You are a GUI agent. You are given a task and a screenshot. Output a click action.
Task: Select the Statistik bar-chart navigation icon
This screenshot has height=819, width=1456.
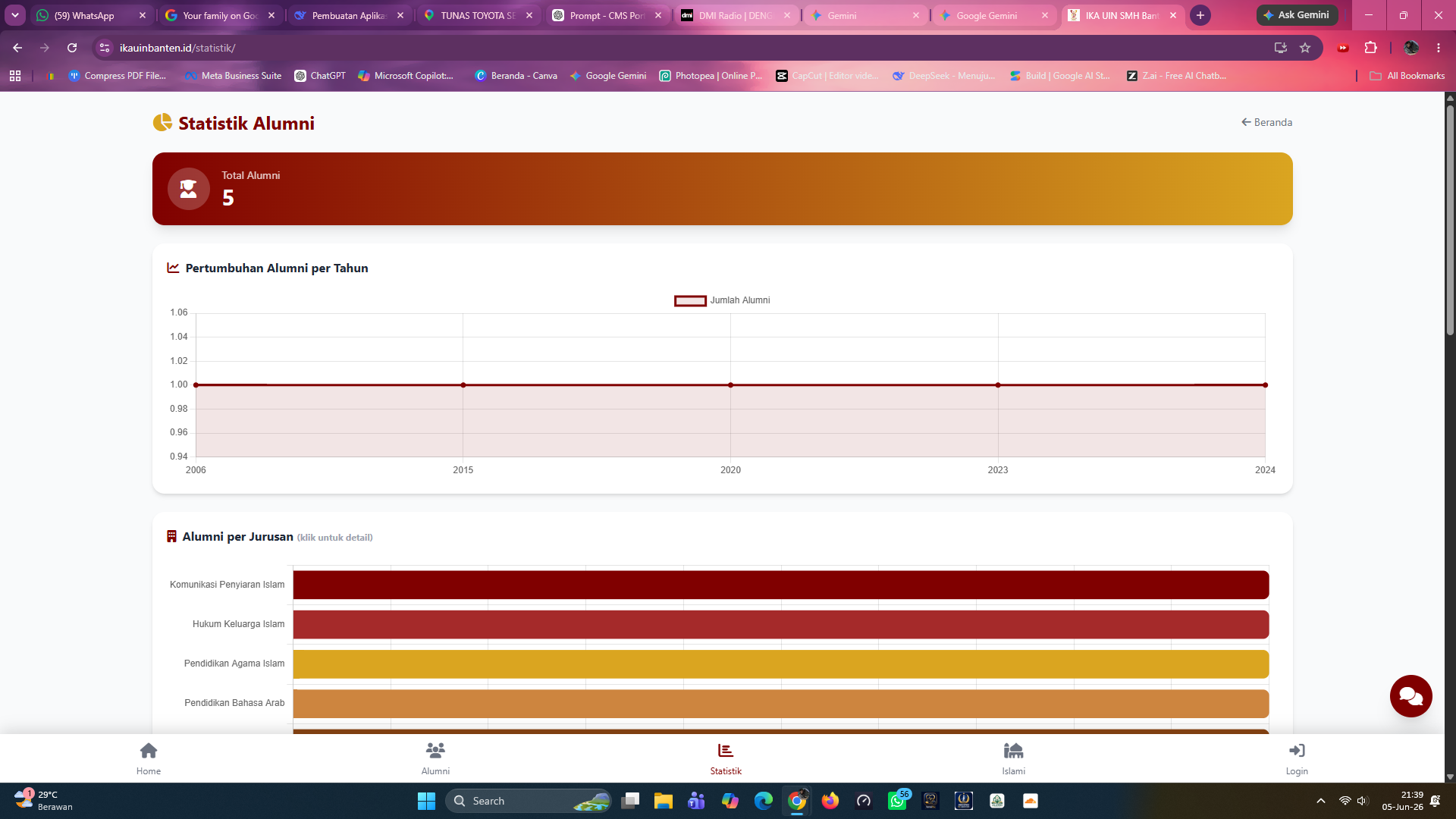(726, 751)
